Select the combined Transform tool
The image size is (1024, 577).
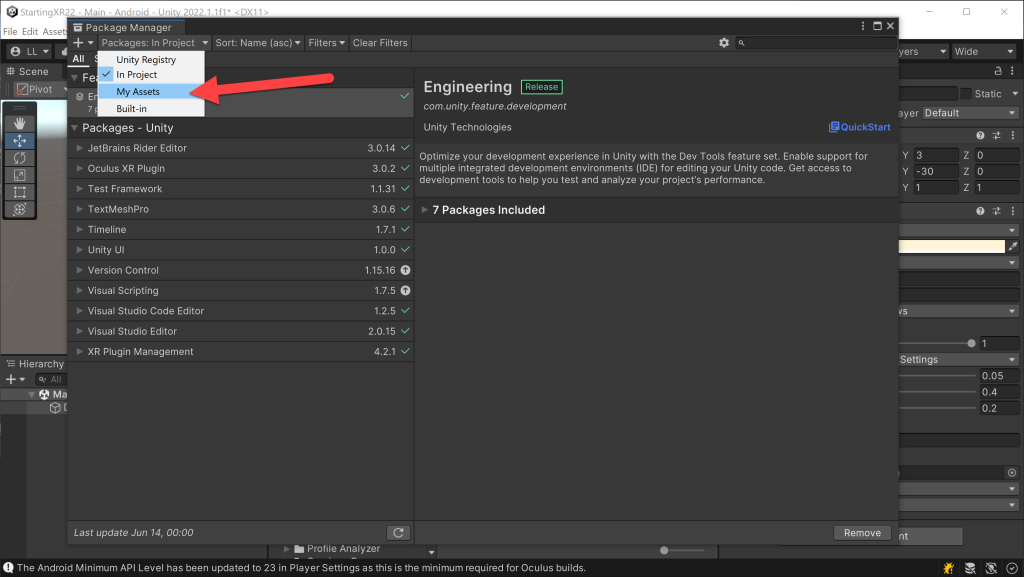pos(20,210)
